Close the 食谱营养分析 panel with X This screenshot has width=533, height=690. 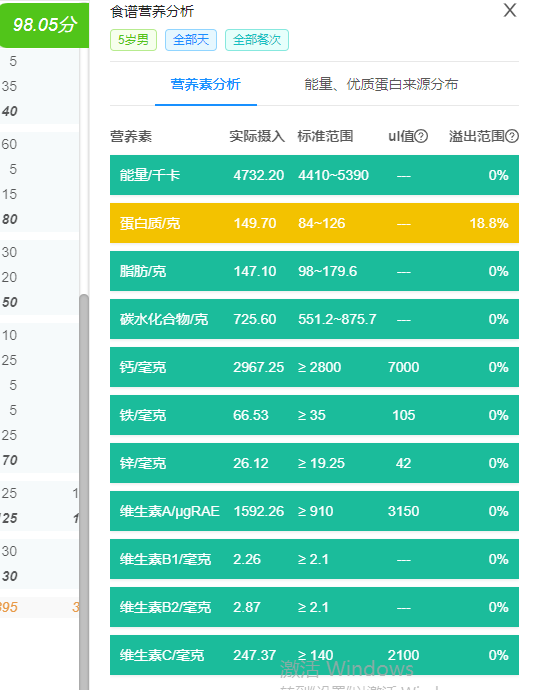coord(510,10)
